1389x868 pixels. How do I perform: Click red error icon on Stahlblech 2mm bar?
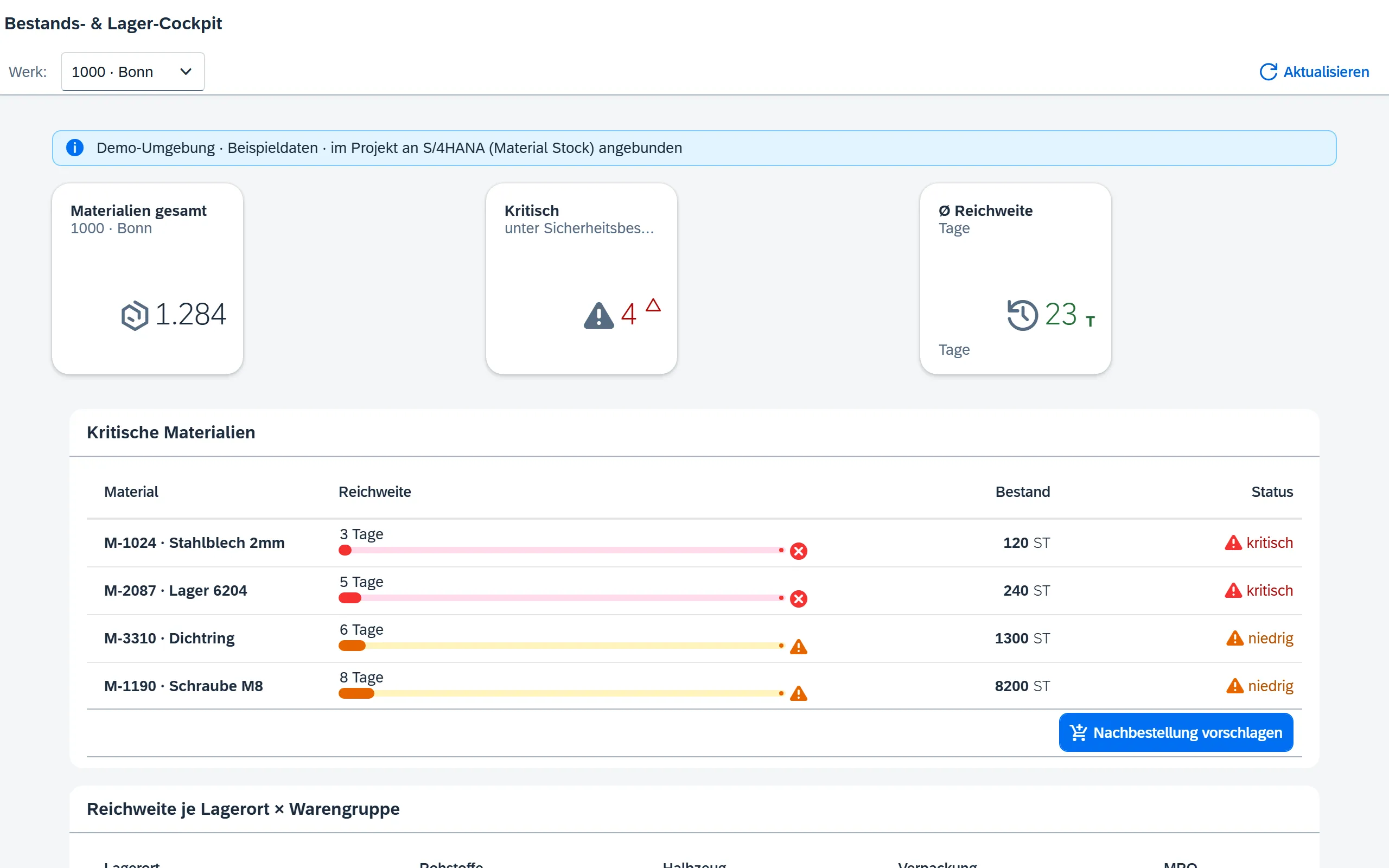(798, 551)
